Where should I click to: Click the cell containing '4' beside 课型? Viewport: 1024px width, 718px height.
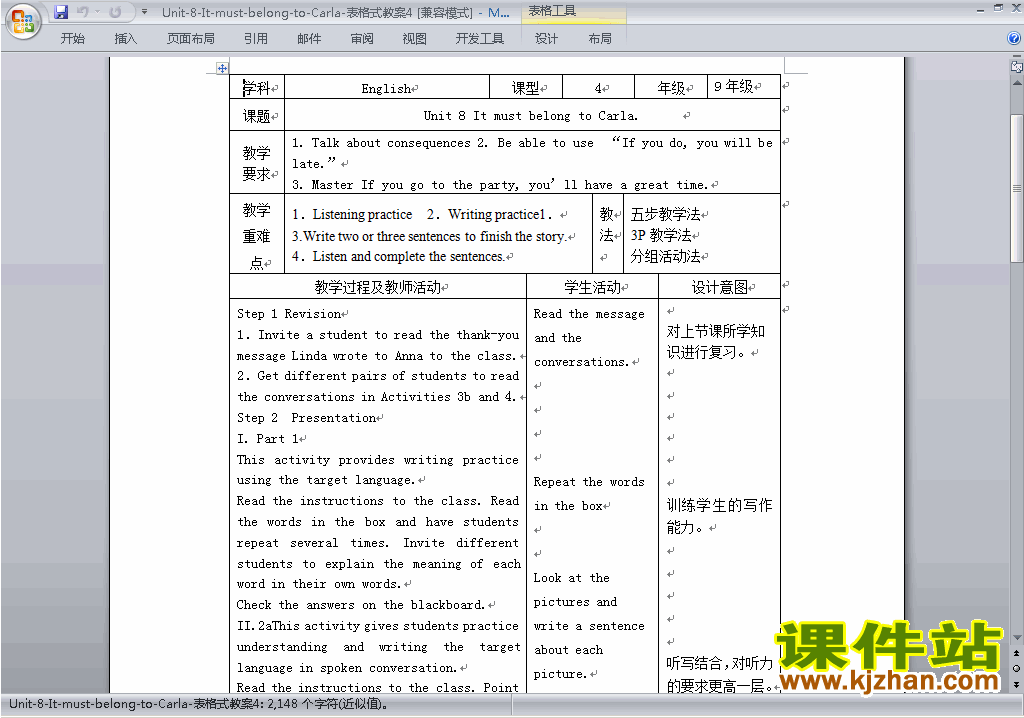click(598, 88)
